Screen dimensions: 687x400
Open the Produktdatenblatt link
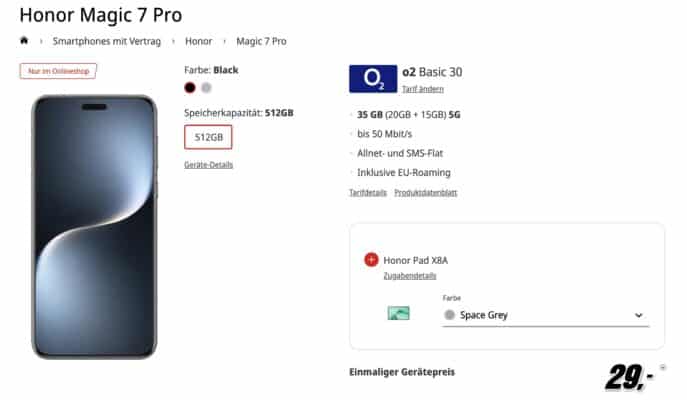425,192
